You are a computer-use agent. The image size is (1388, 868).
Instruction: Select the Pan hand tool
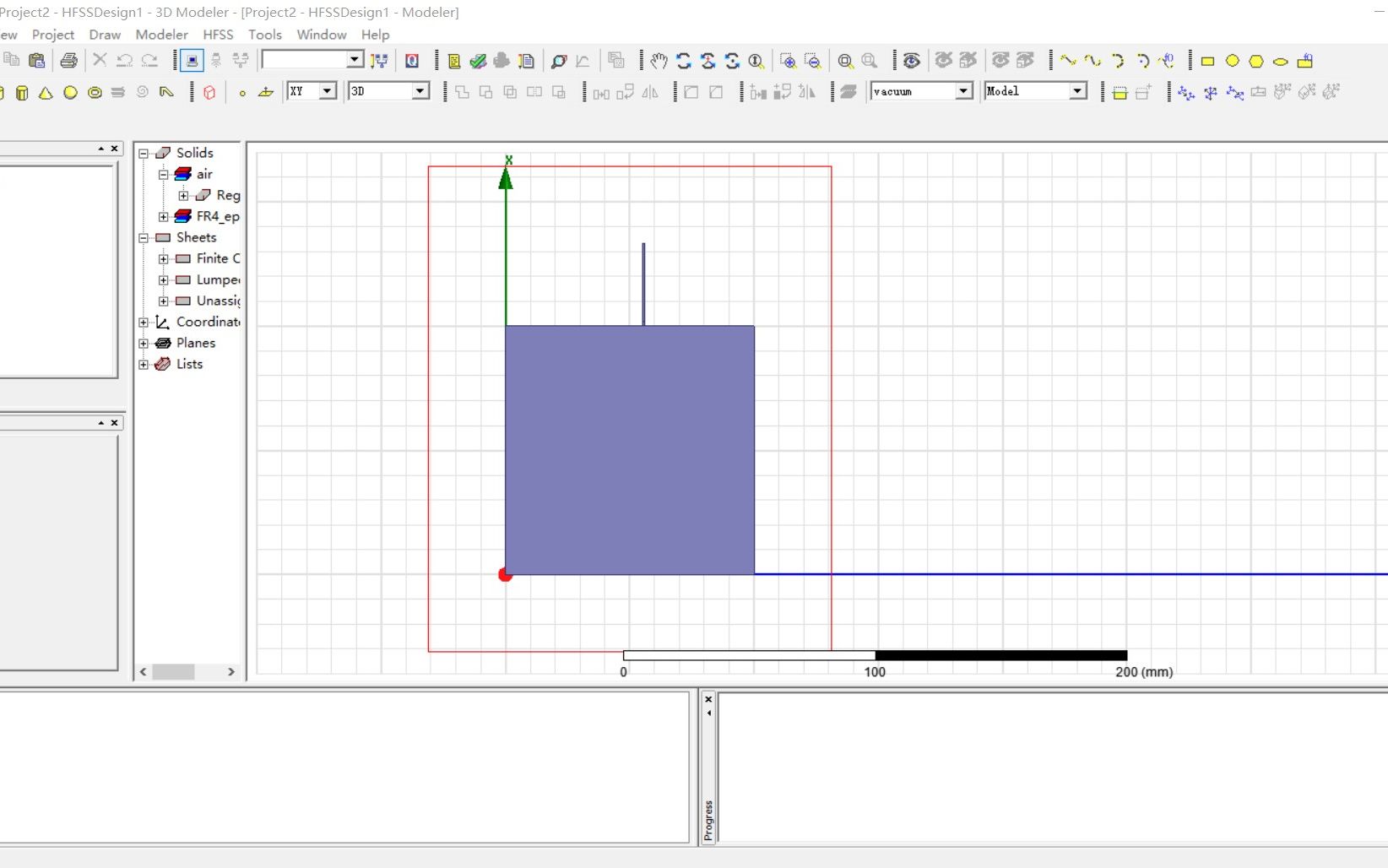pos(659,61)
